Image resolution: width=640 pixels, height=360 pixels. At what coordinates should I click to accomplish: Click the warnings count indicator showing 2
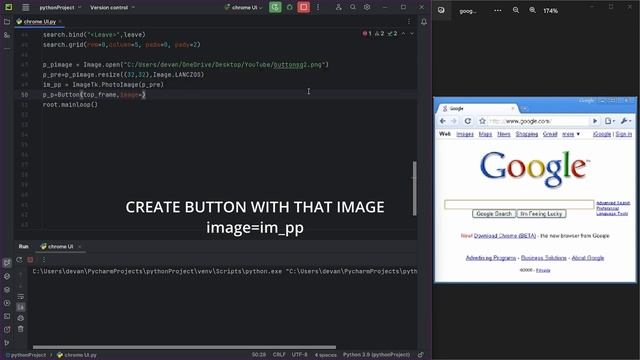click(x=380, y=33)
